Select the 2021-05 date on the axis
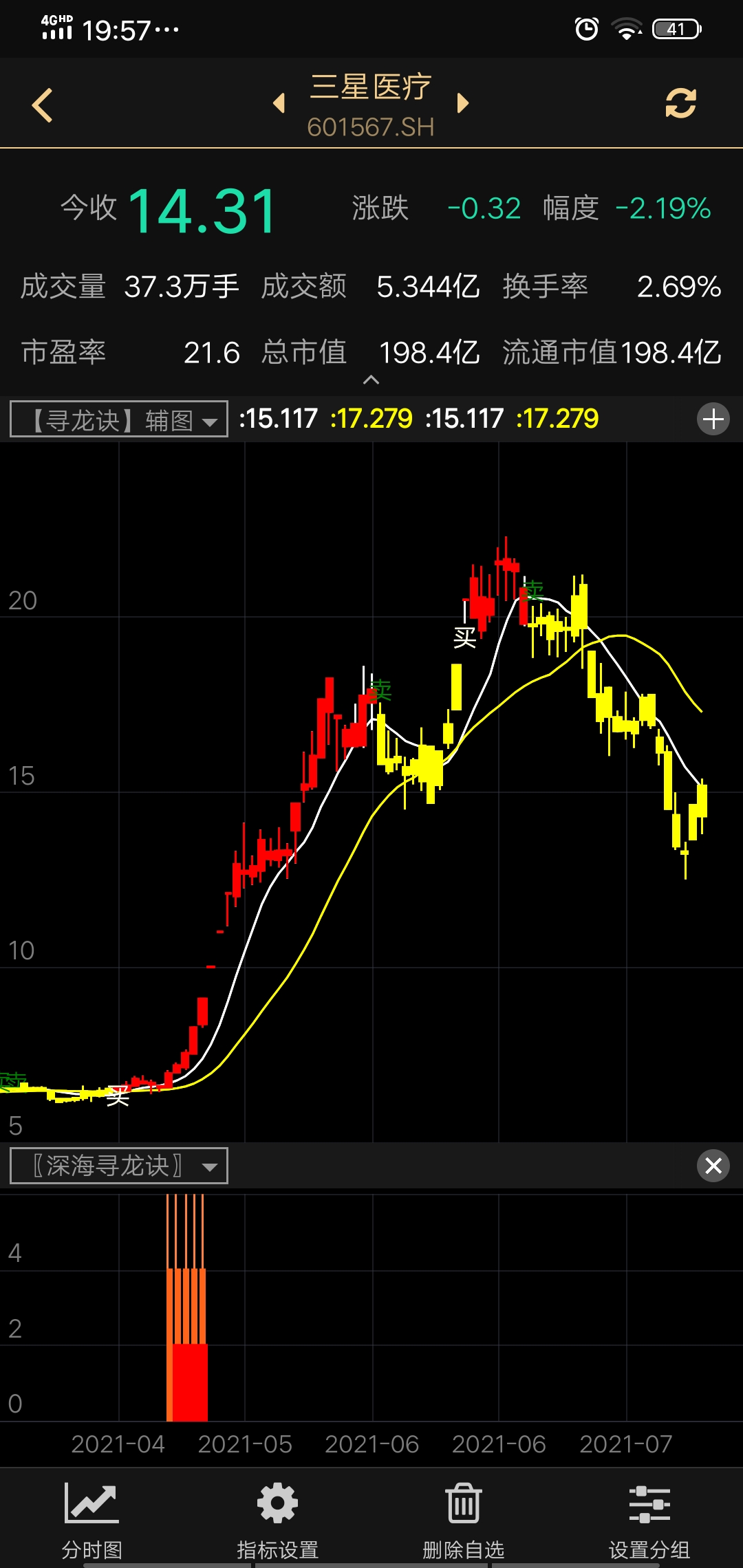Image resolution: width=743 pixels, height=1568 pixels. click(x=245, y=1444)
